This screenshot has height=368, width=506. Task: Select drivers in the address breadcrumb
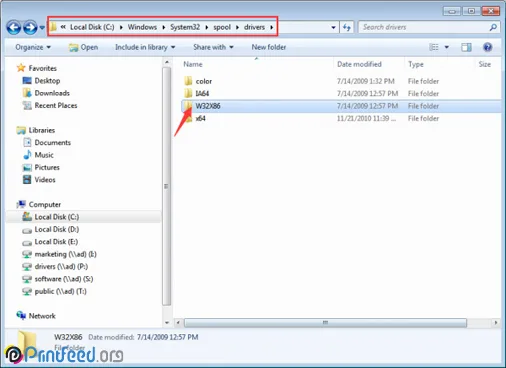(254, 27)
